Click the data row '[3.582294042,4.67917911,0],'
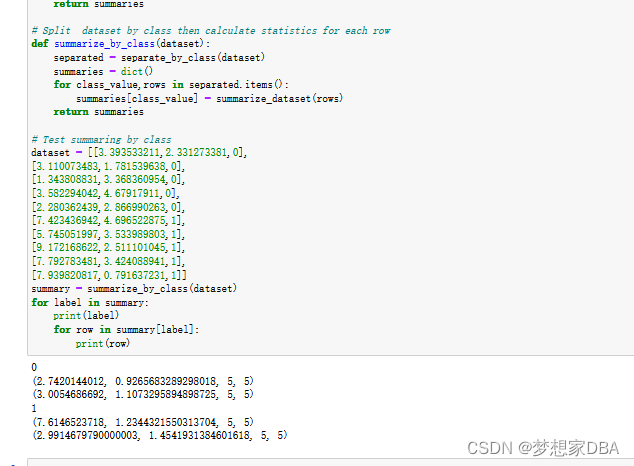The image size is (634, 466). click(106, 194)
